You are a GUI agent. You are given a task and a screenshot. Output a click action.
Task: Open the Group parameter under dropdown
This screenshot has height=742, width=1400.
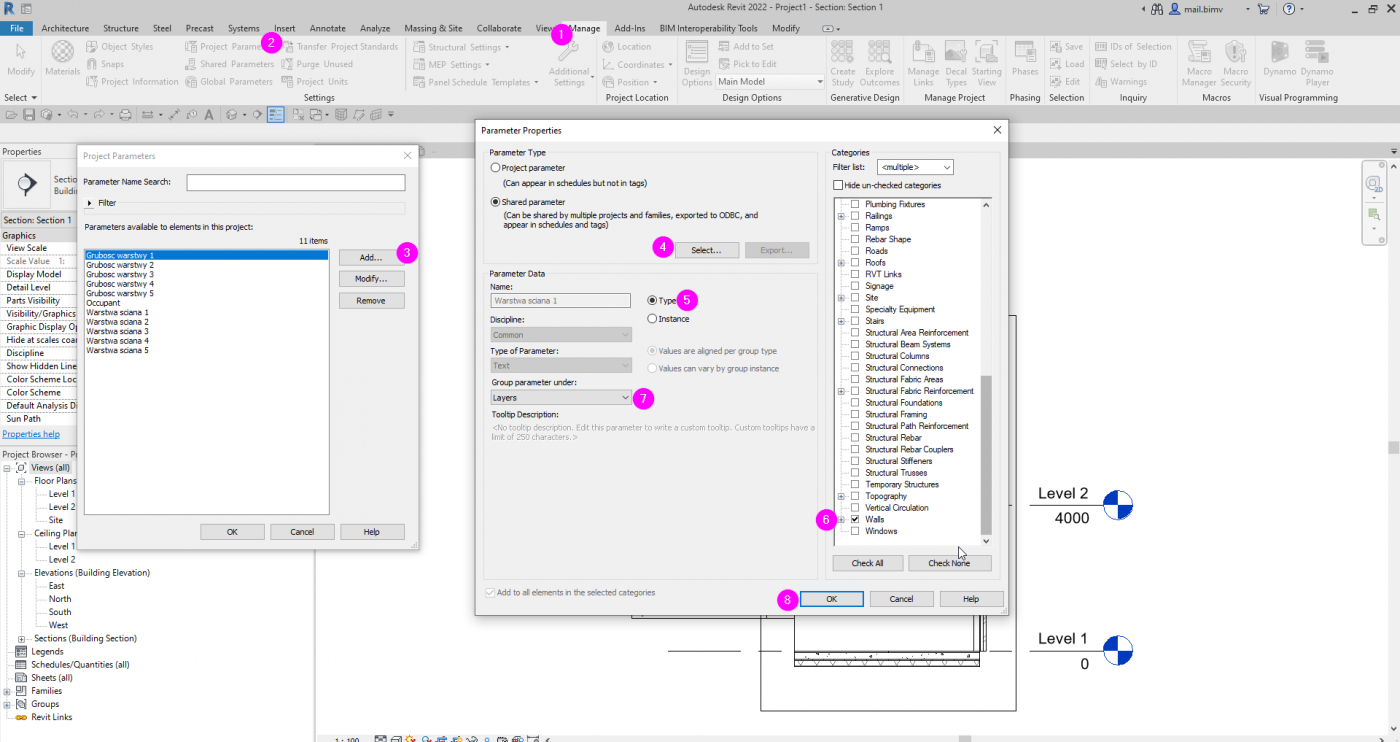tap(561, 398)
